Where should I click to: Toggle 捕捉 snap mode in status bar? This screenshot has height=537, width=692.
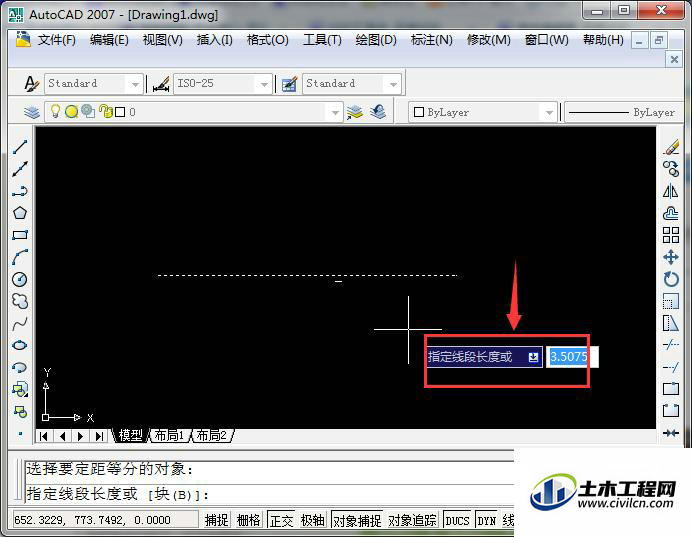[217, 520]
